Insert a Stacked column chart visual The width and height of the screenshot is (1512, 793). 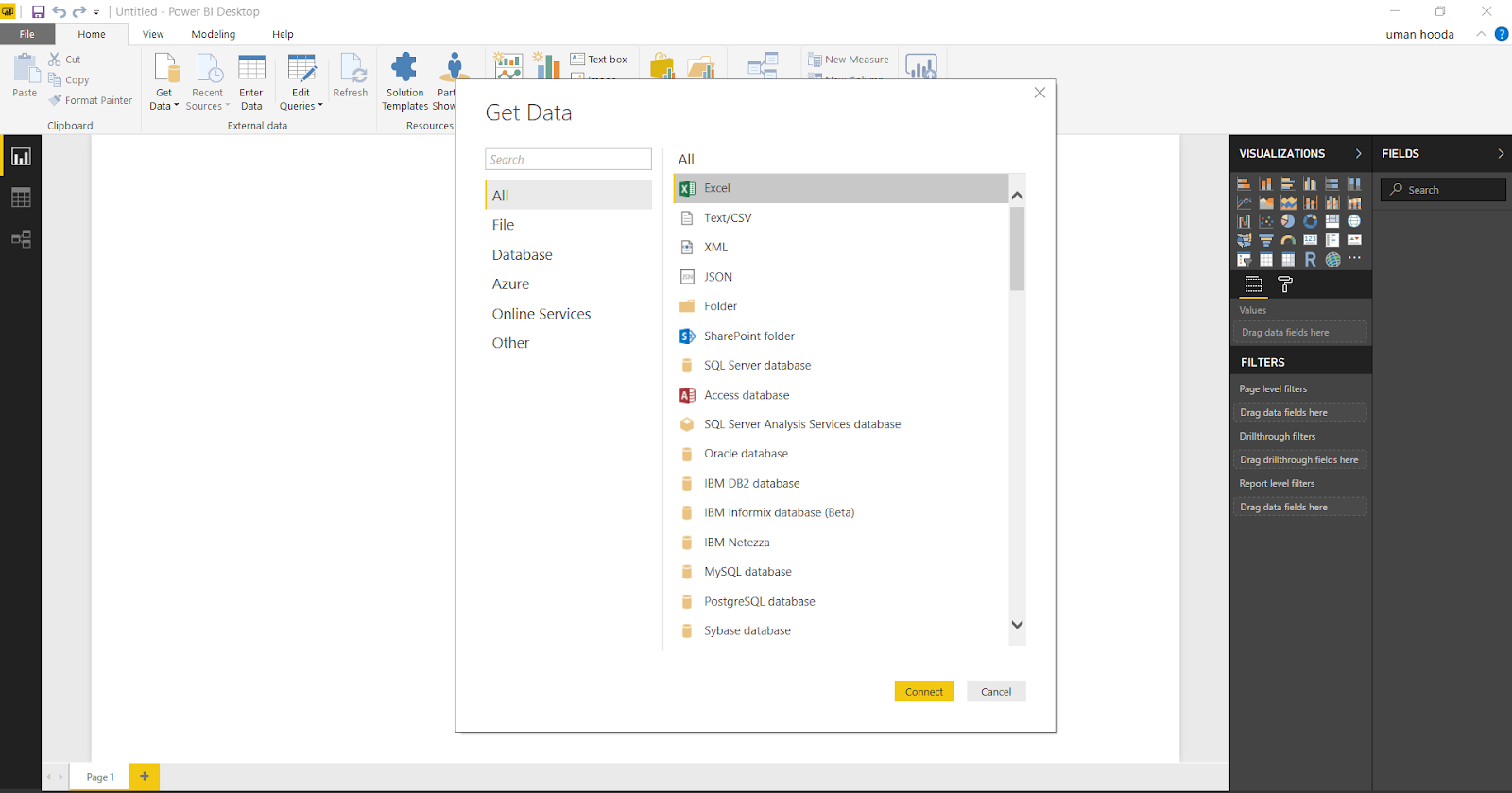tap(1266, 183)
